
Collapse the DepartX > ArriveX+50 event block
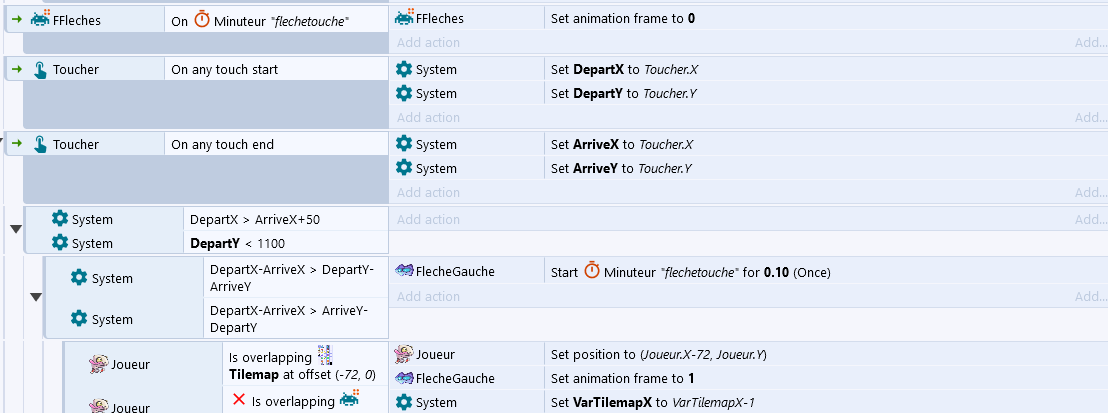click(x=16, y=229)
